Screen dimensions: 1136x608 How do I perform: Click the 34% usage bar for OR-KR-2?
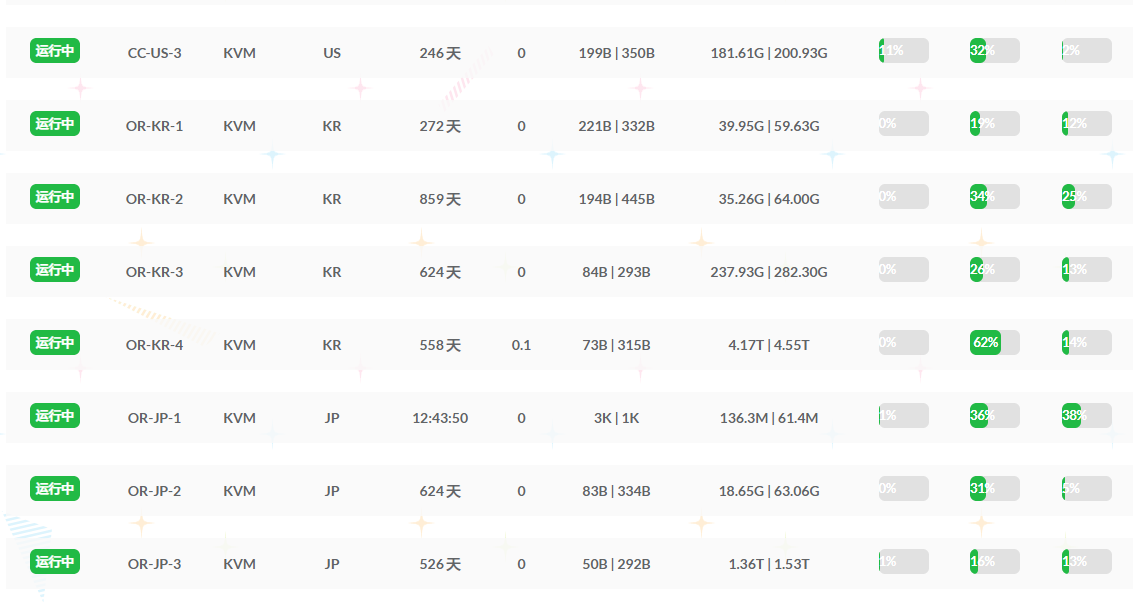(x=994, y=197)
